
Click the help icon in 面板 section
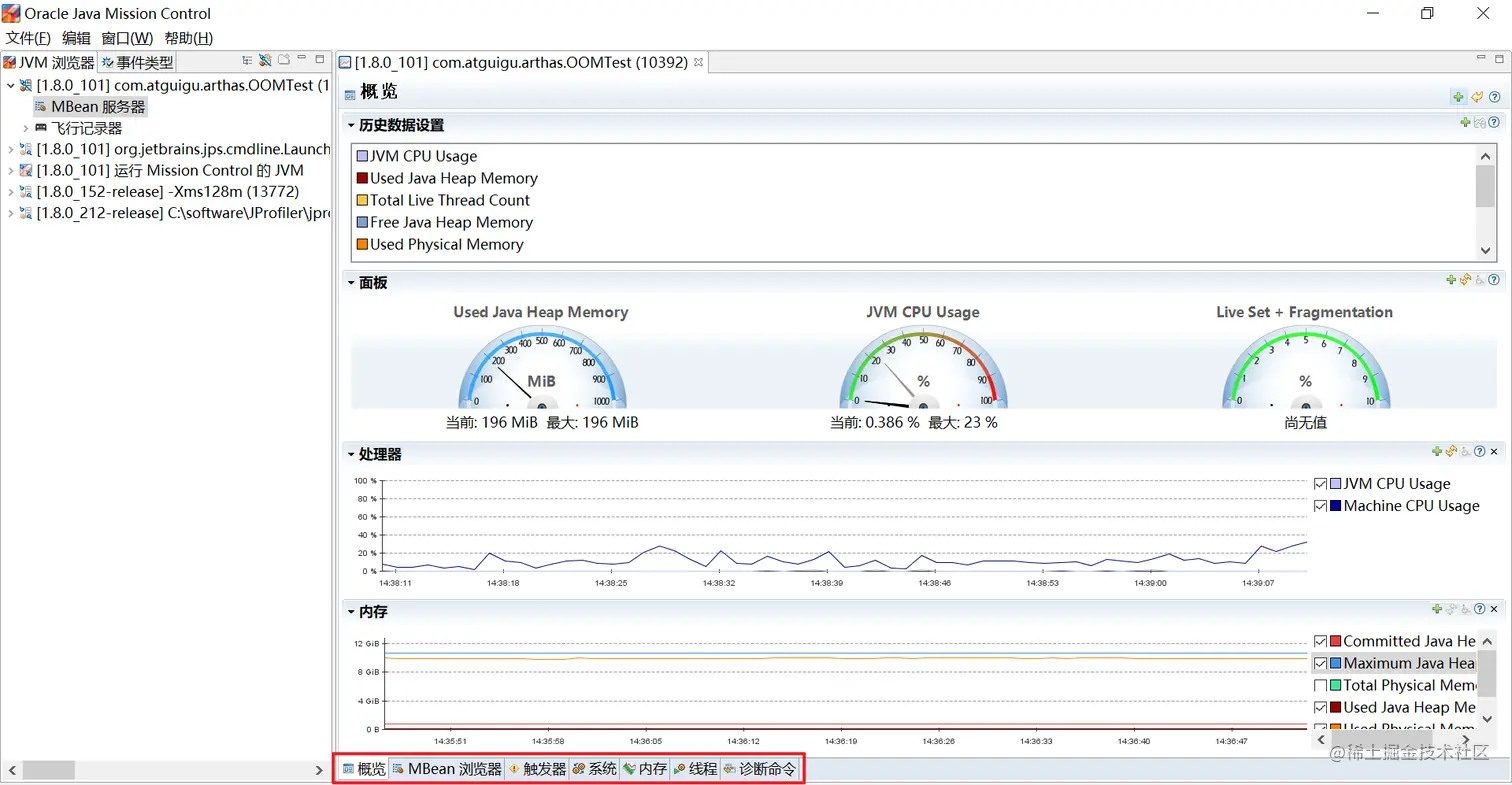pos(1494,280)
